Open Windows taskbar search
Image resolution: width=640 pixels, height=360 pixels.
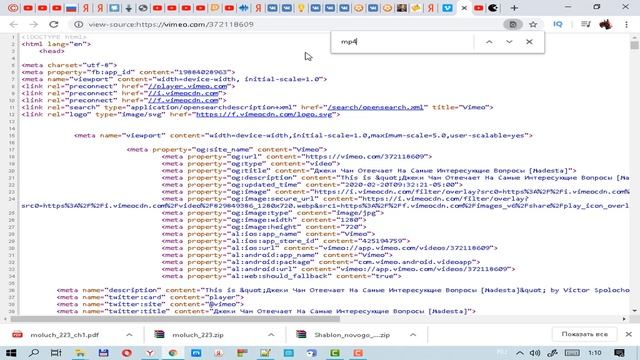point(34,353)
